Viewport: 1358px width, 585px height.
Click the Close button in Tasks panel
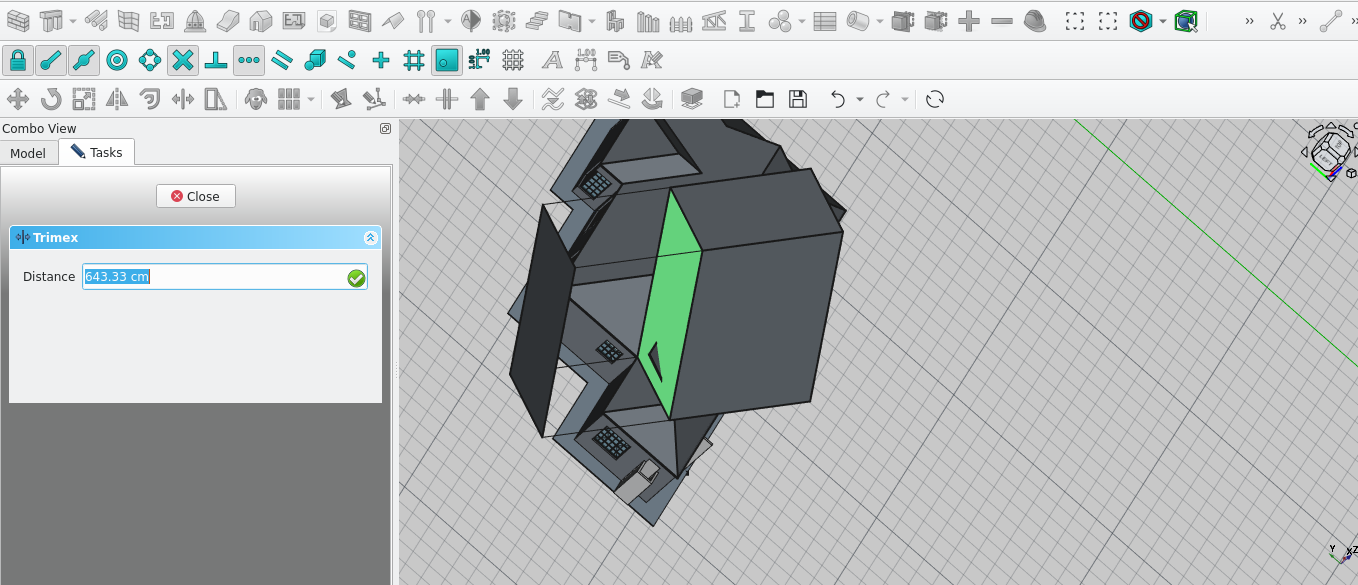point(195,196)
